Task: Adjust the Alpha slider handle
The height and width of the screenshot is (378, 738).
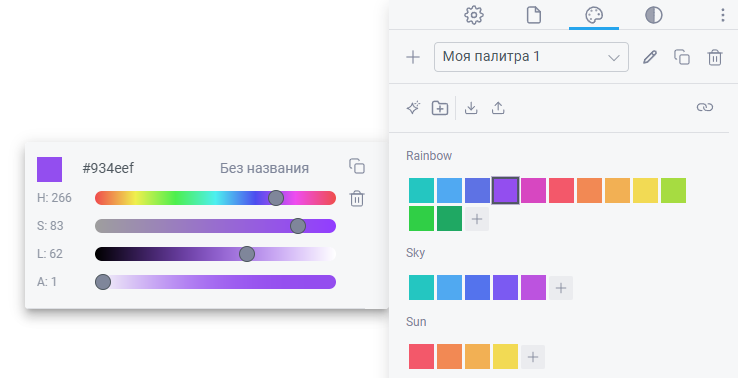Action: click(103, 282)
